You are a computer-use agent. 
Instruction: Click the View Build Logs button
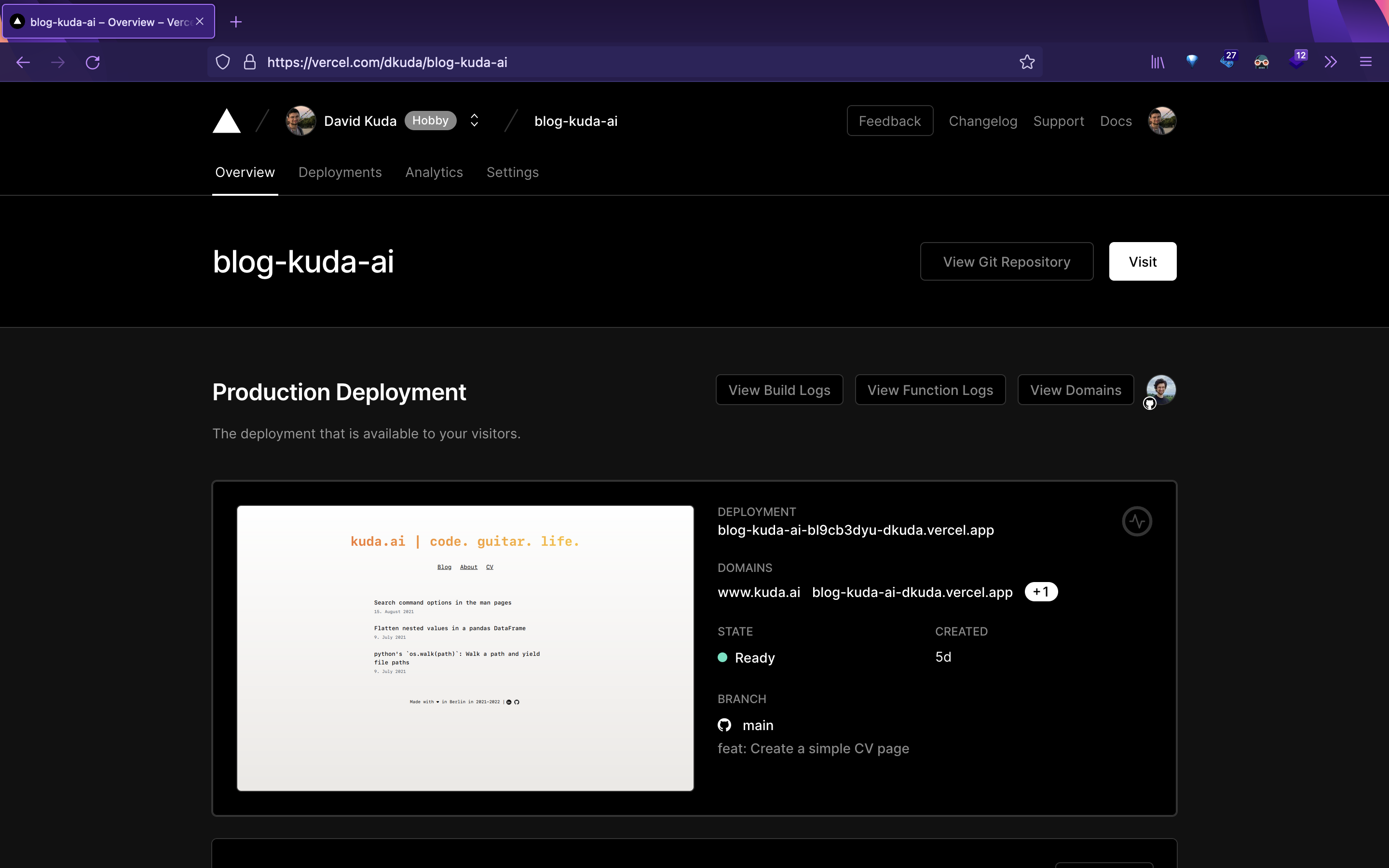(780, 390)
